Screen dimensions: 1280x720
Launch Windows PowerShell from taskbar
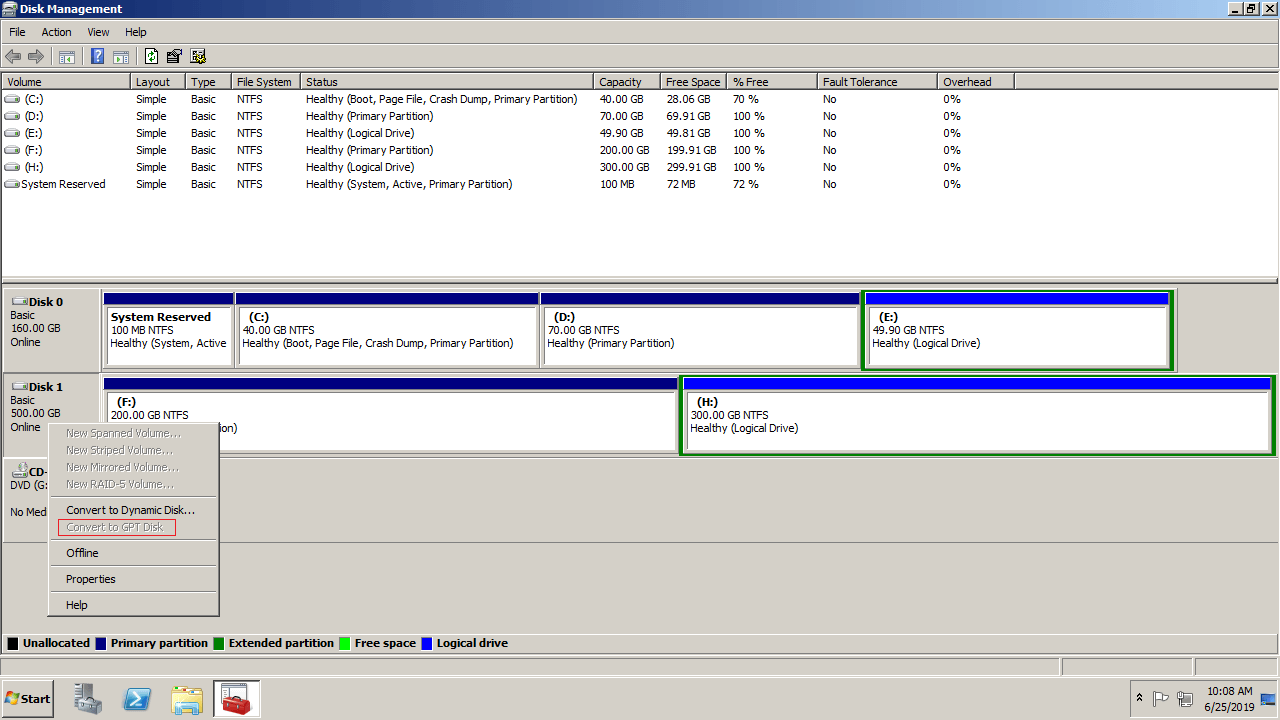coord(137,699)
